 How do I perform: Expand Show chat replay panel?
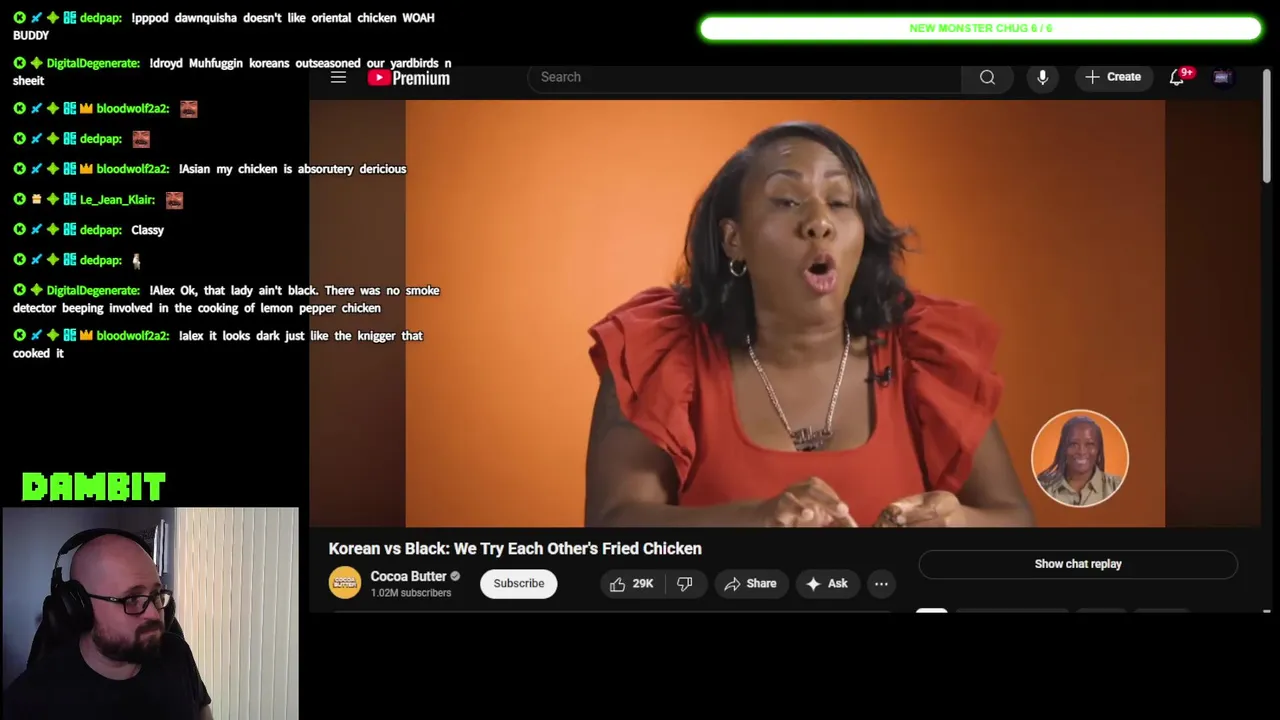click(x=1078, y=564)
